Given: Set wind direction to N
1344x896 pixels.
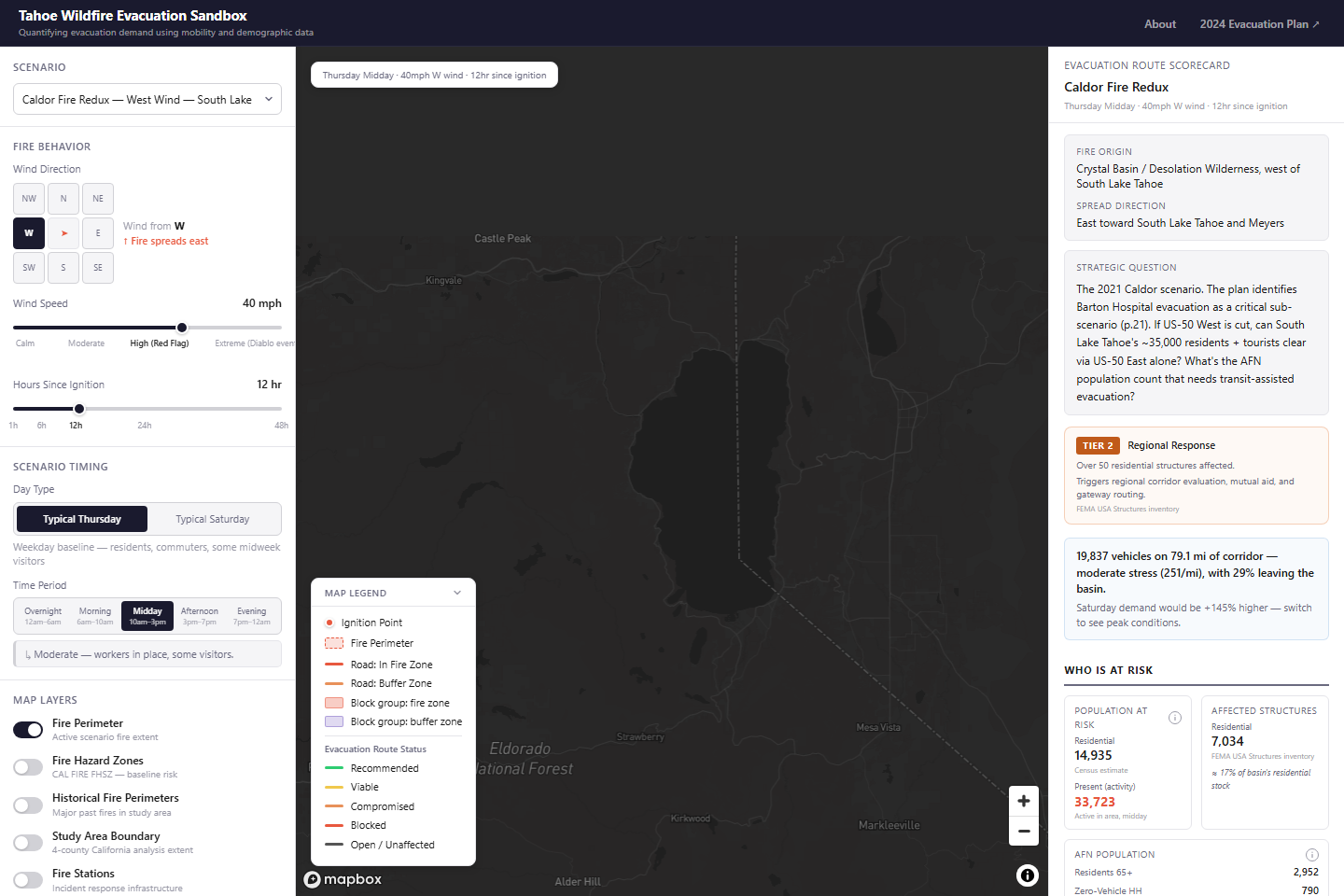Looking at the screenshot, I should 63,199.
